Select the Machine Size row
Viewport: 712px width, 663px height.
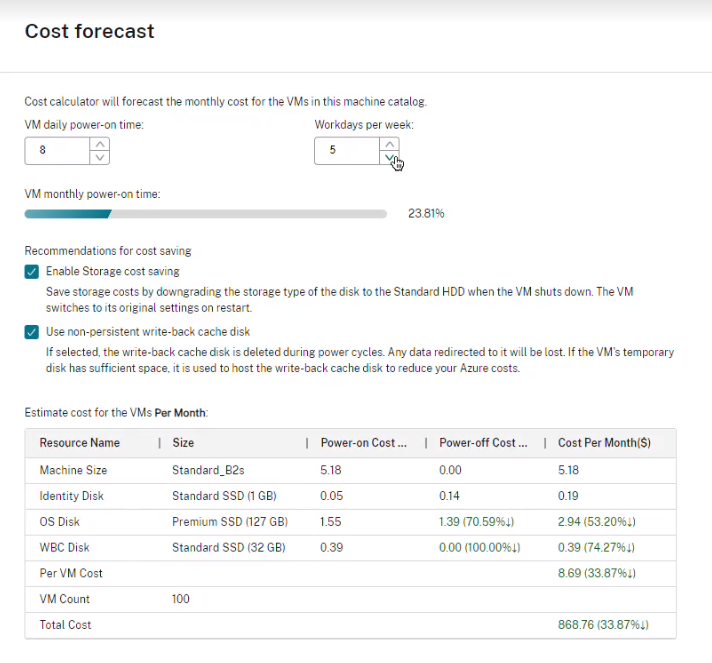[x=73, y=470]
